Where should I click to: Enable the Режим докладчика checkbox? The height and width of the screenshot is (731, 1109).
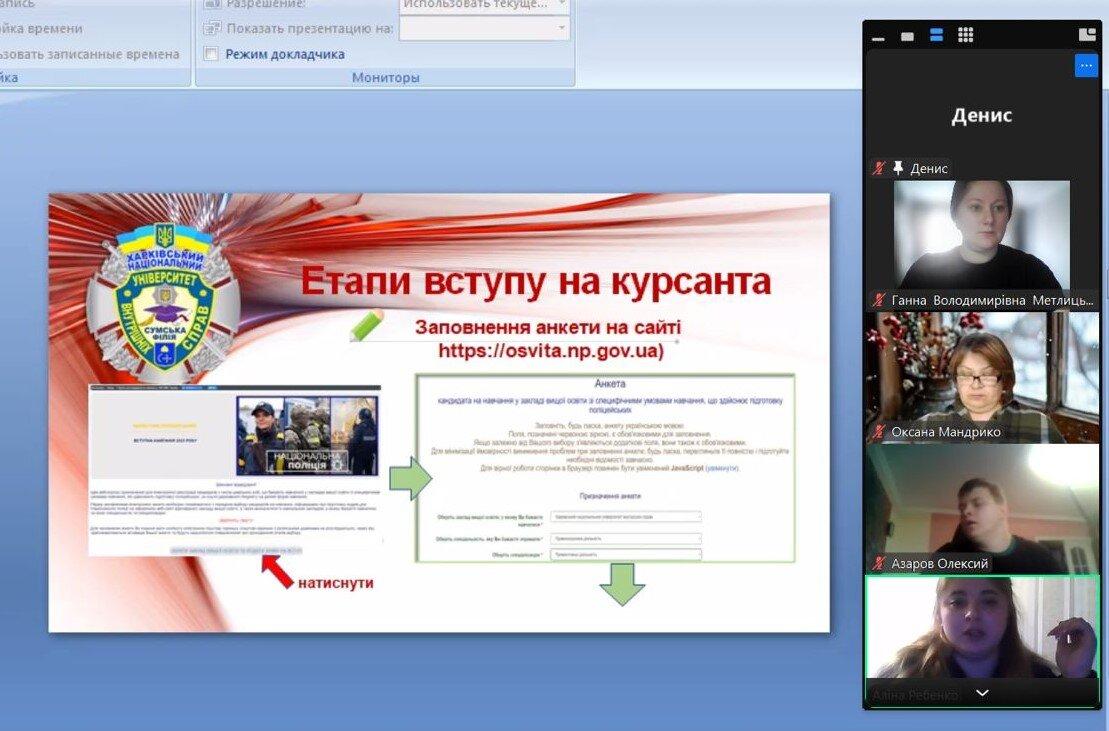point(211,54)
